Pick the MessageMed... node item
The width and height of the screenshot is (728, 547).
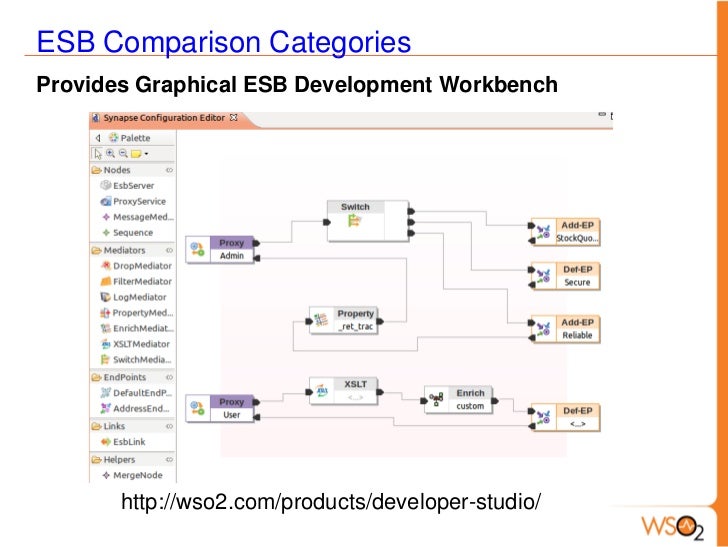(137, 217)
